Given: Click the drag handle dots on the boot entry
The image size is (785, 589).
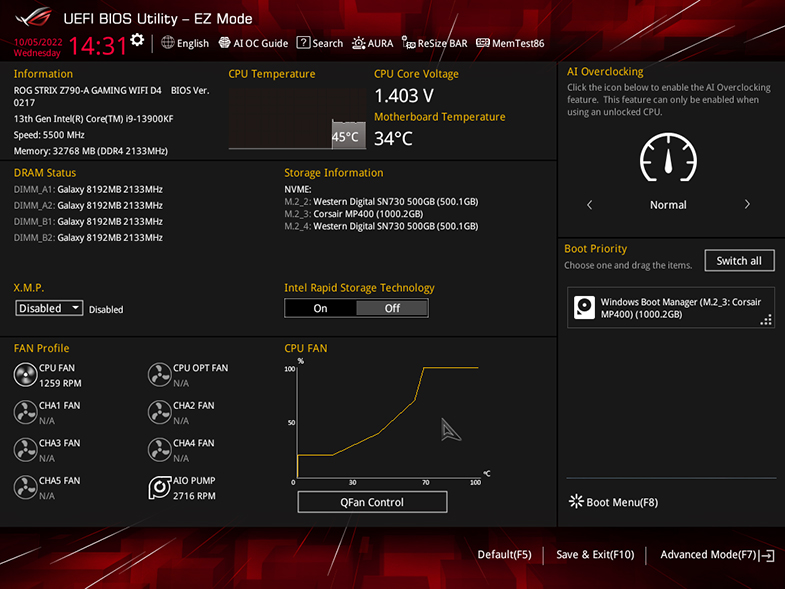Looking at the screenshot, I should click(766, 320).
